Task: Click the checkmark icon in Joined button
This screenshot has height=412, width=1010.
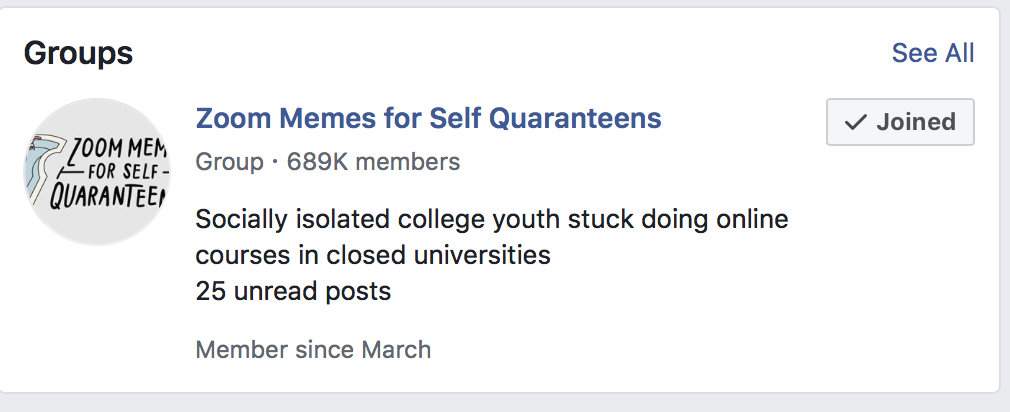Action: (x=855, y=123)
